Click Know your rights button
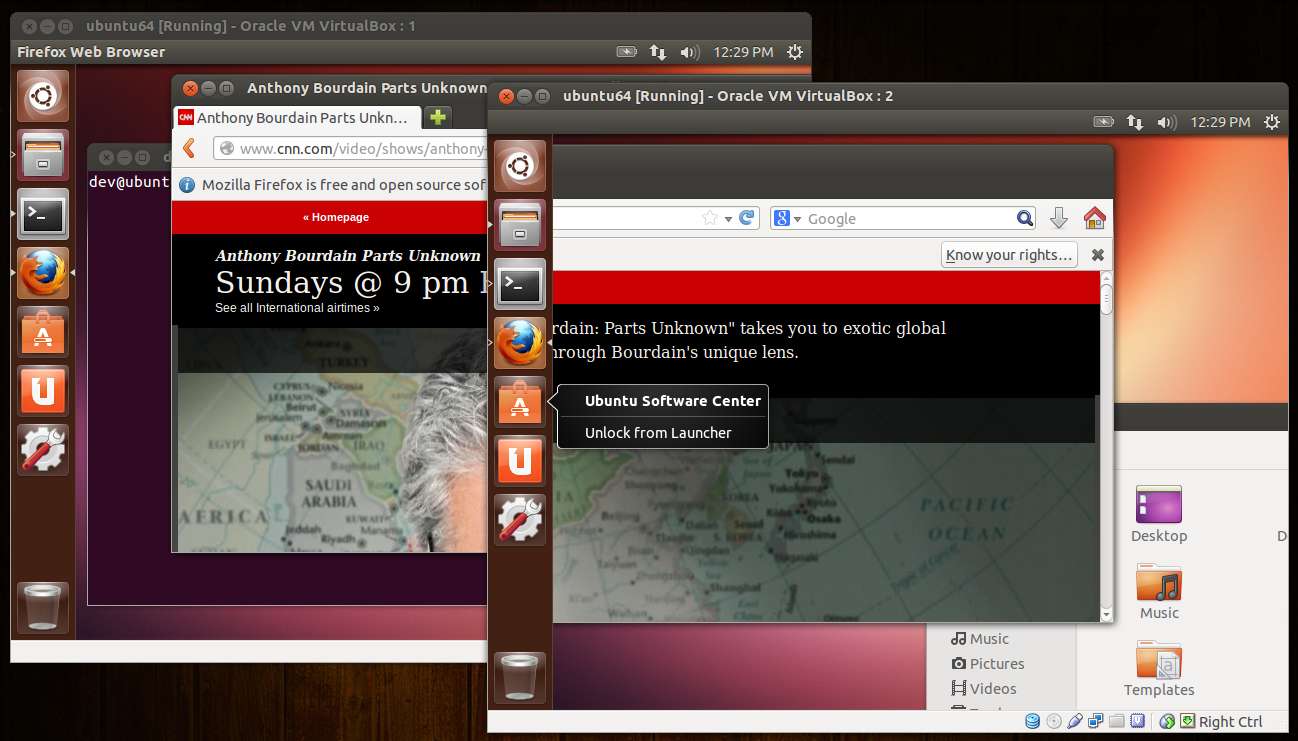Viewport: 1298px width, 741px height. click(1009, 255)
